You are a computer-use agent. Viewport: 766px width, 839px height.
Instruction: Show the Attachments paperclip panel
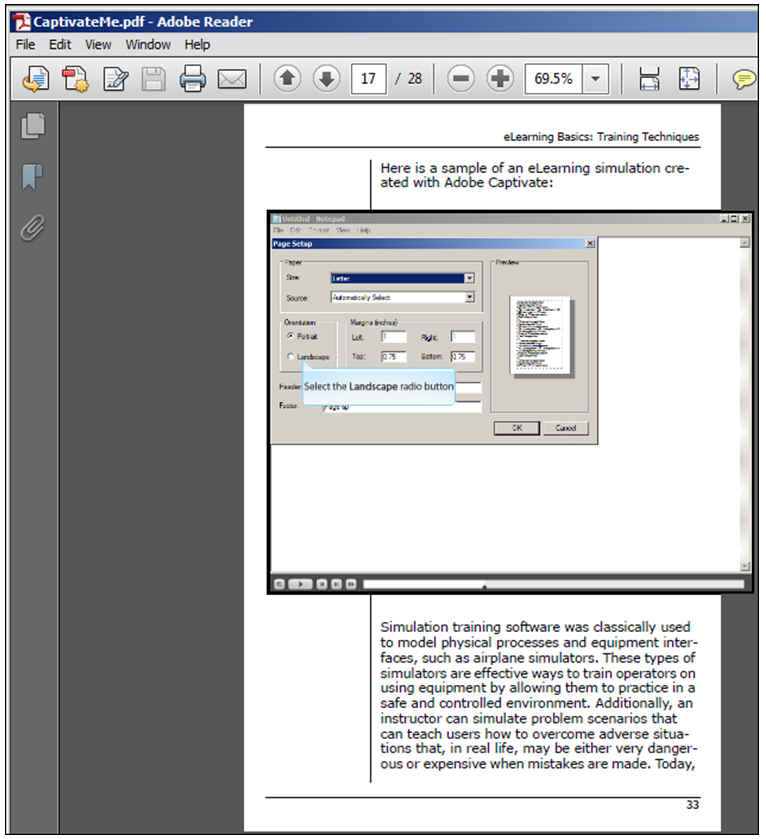33,229
